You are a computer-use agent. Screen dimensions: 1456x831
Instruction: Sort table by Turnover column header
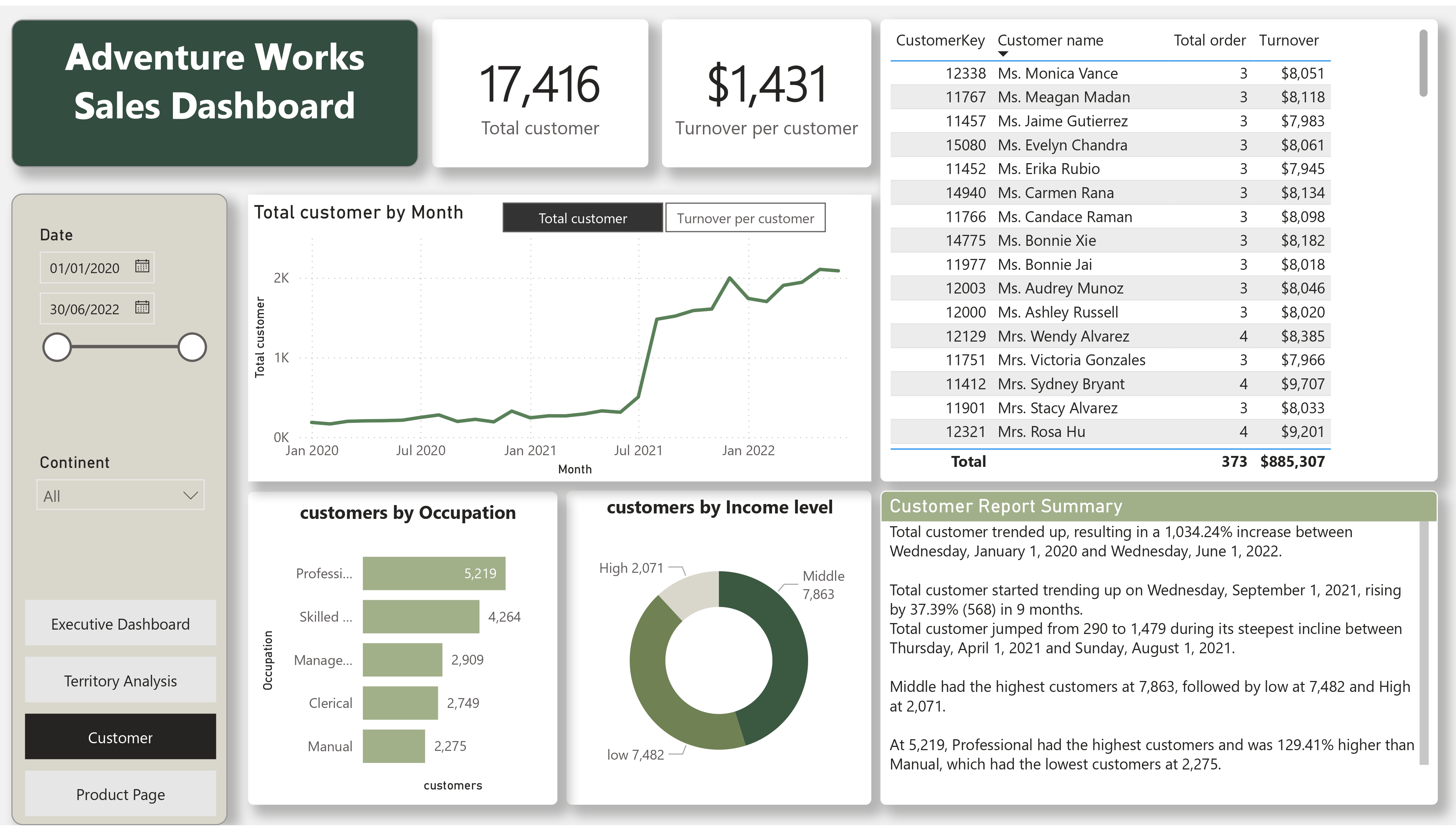[x=1288, y=40]
